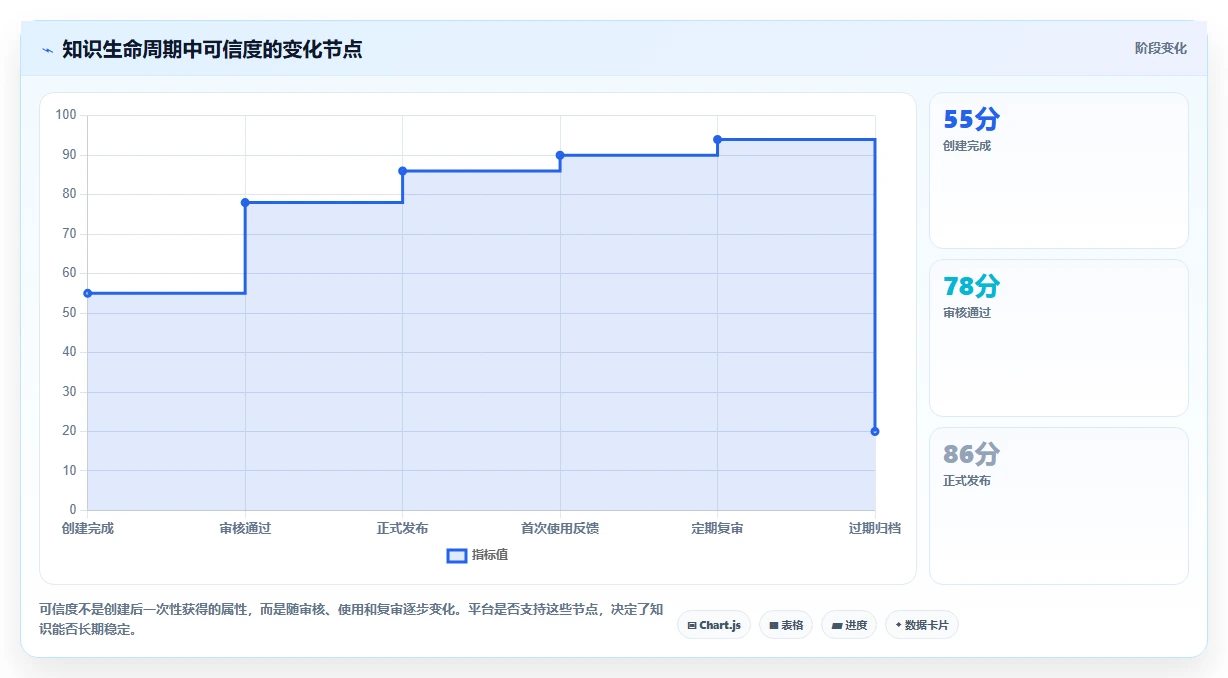Click the Chart.js tag
Image resolution: width=1228 pixels, height=678 pixels.
pos(714,625)
